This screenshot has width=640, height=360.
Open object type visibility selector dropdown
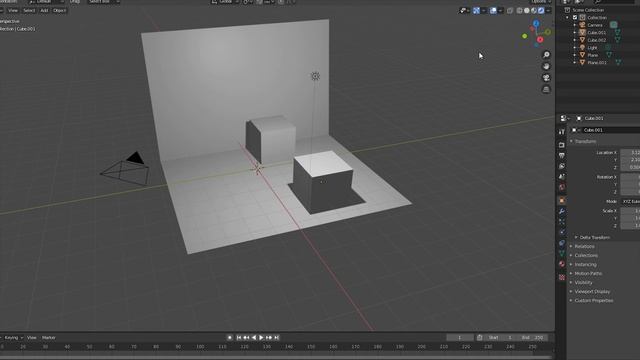point(464,11)
